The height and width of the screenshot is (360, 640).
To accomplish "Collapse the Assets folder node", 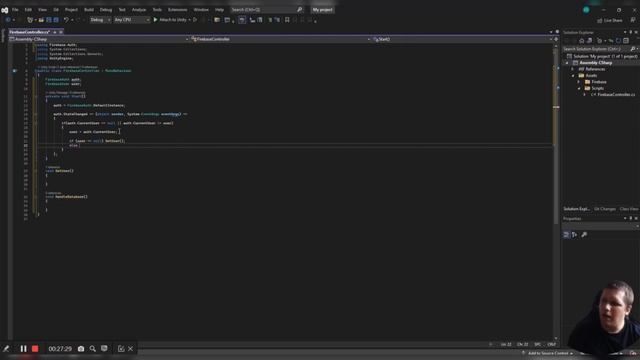I will pyautogui.click(x=573, y=76).
